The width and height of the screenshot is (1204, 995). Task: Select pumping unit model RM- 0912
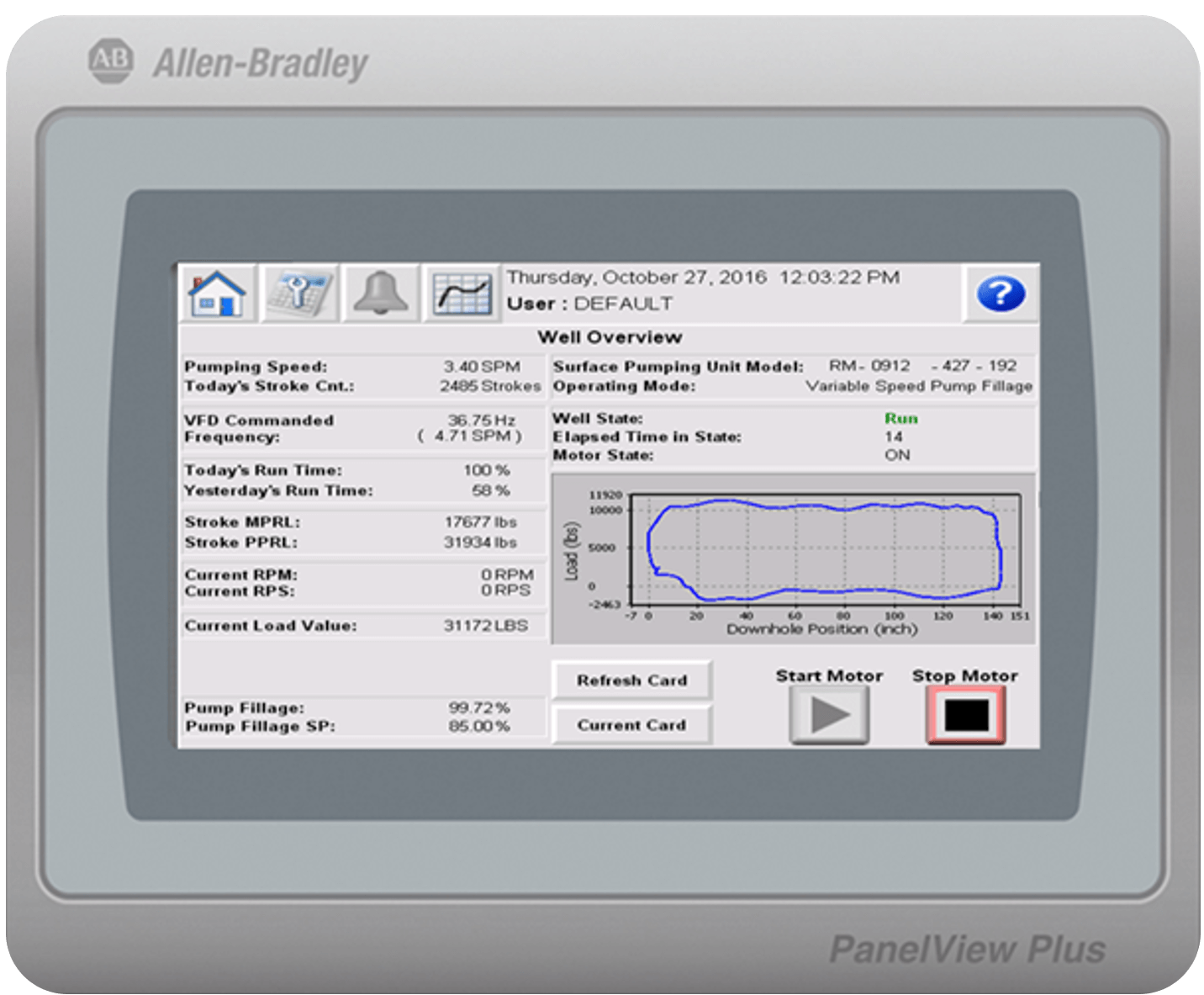click(x=869, y=366)
